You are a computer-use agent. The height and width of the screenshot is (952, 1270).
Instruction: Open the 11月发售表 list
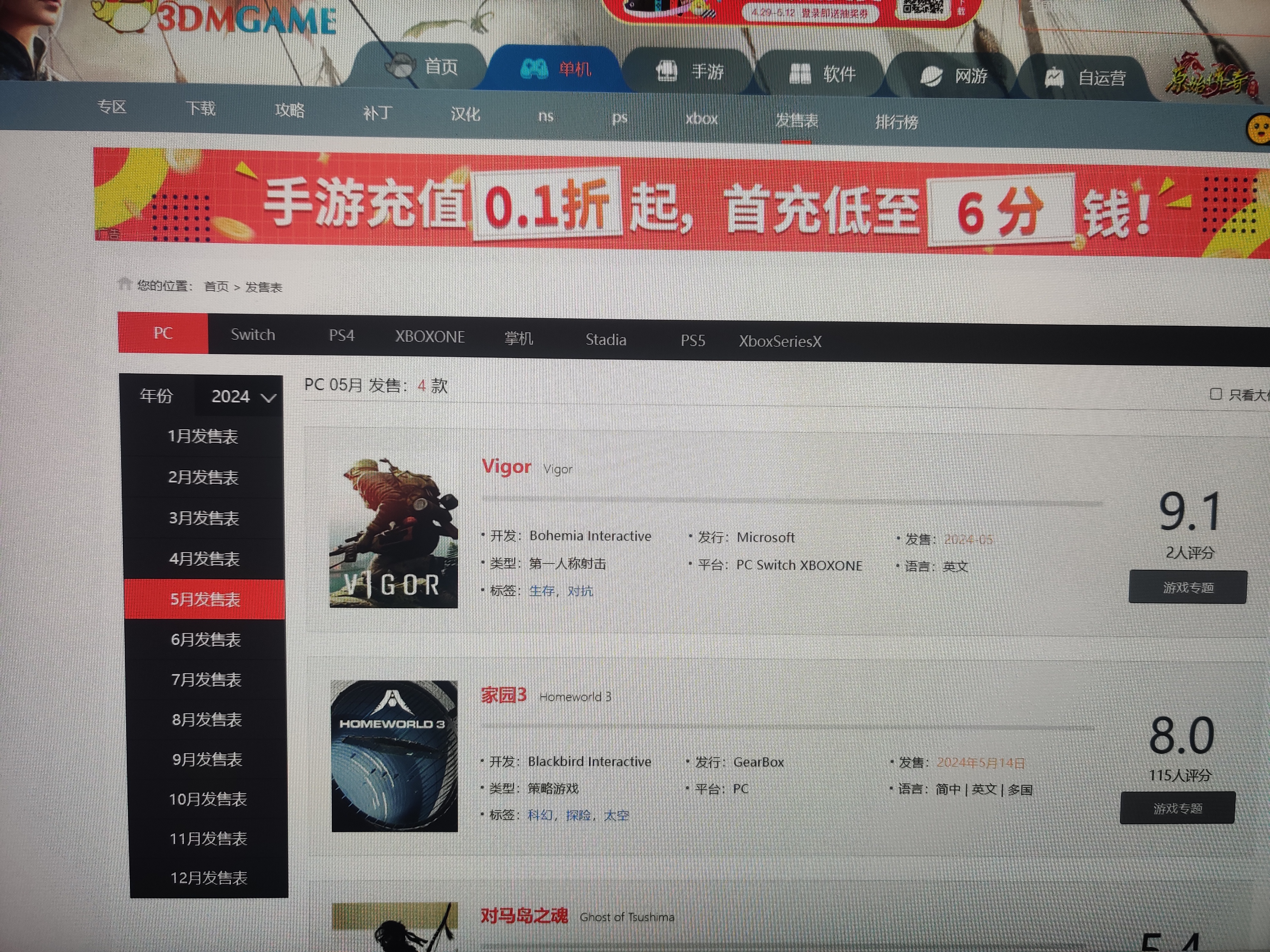click(x=208, y=838)
